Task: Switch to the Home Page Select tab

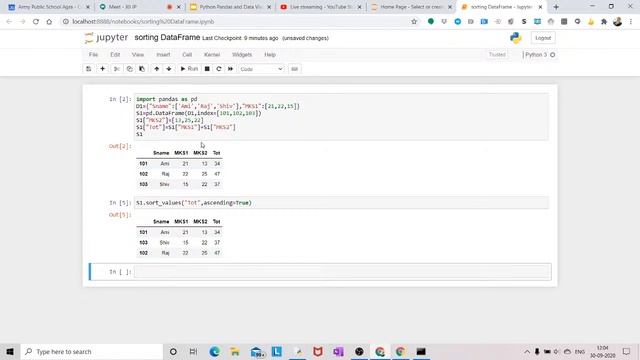Action: (x=411, y=7)
